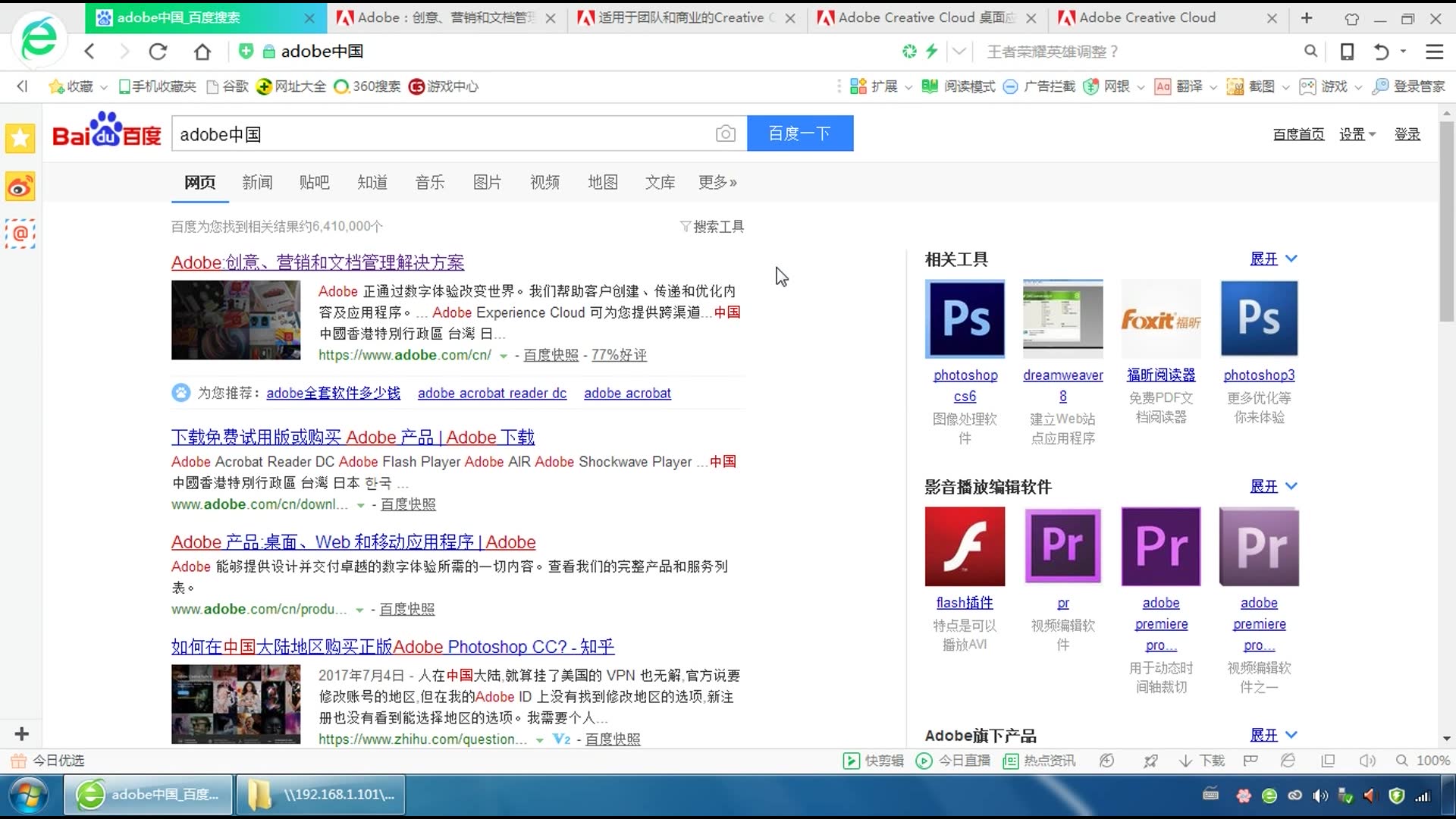Open the browser main menu hamburger icon
1456x819 pixels.
click(1434, 52)
